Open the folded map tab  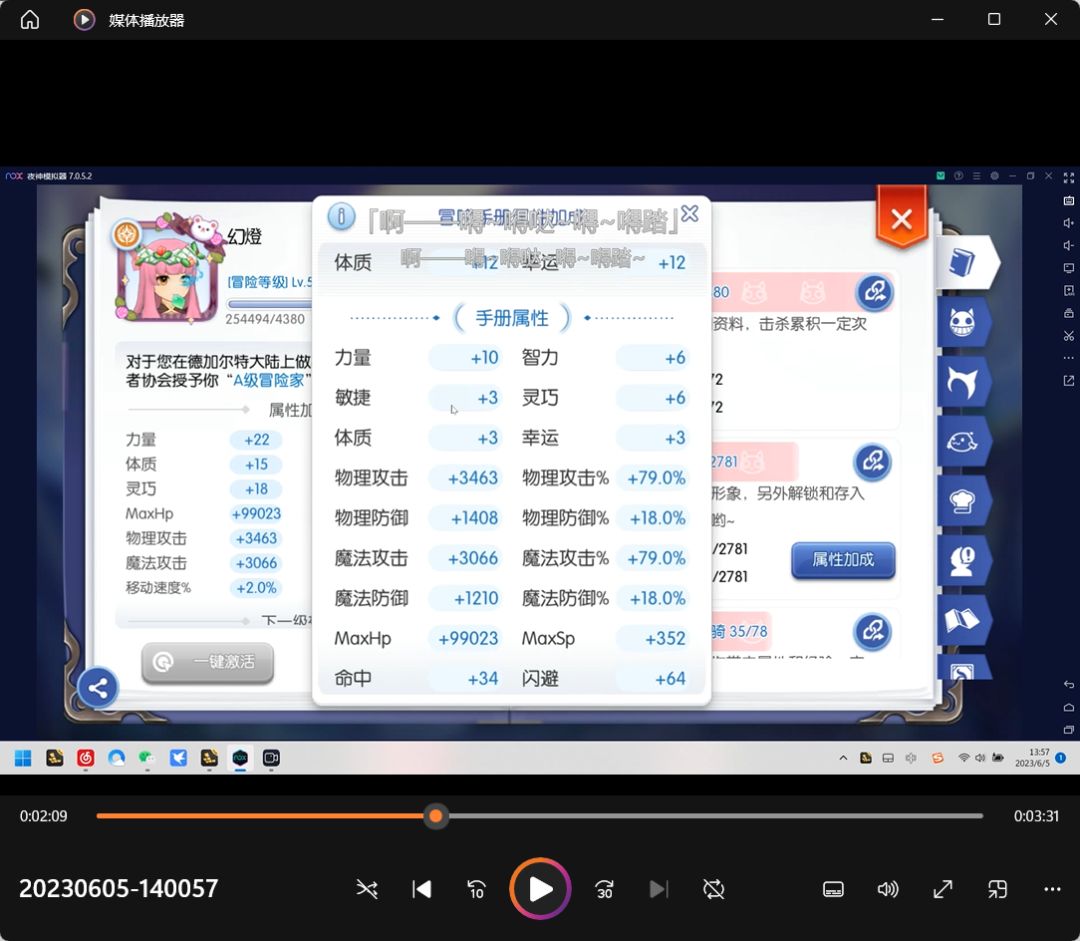pos(962,621)
